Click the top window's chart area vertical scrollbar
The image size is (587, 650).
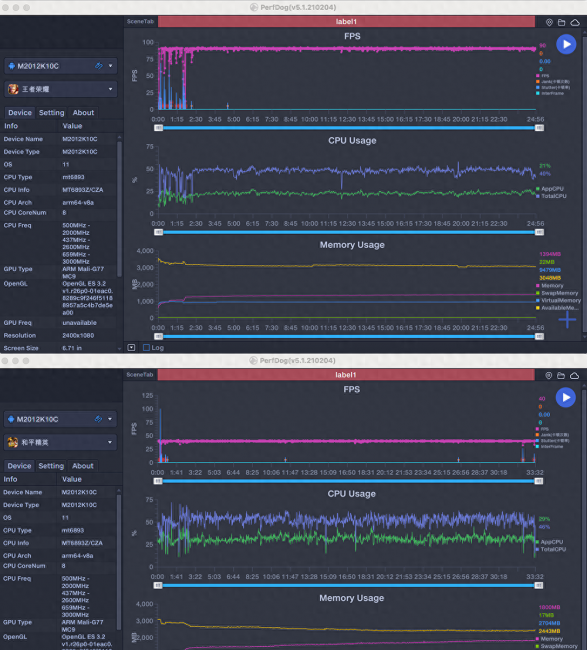585,182
